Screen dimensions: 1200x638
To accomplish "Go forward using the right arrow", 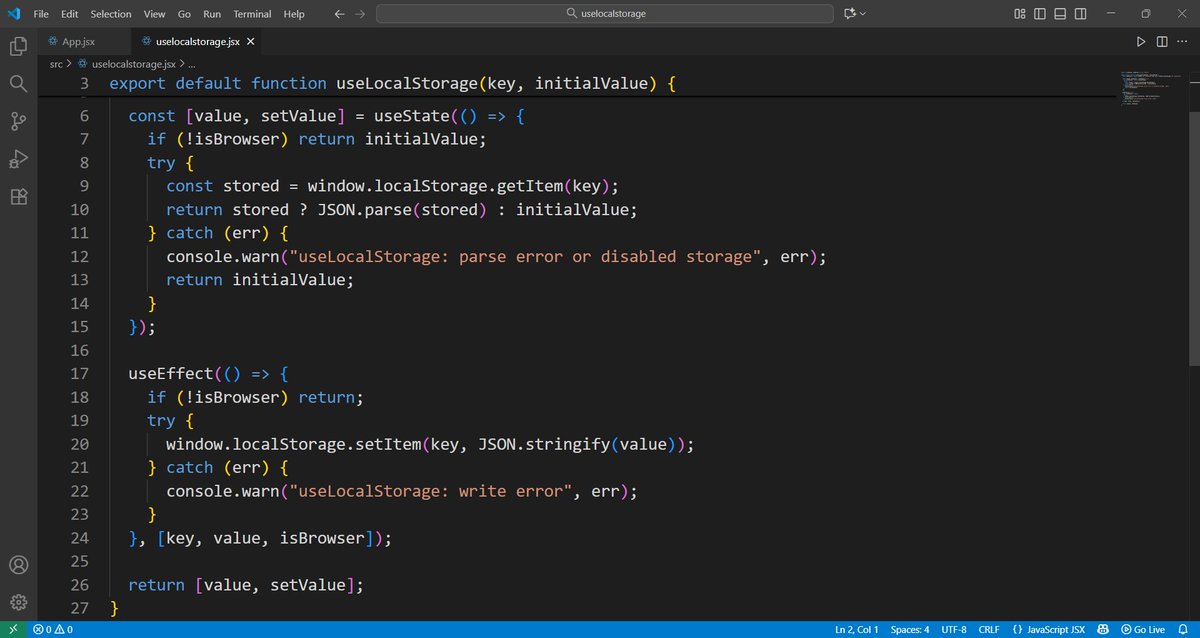I will 361,14.
